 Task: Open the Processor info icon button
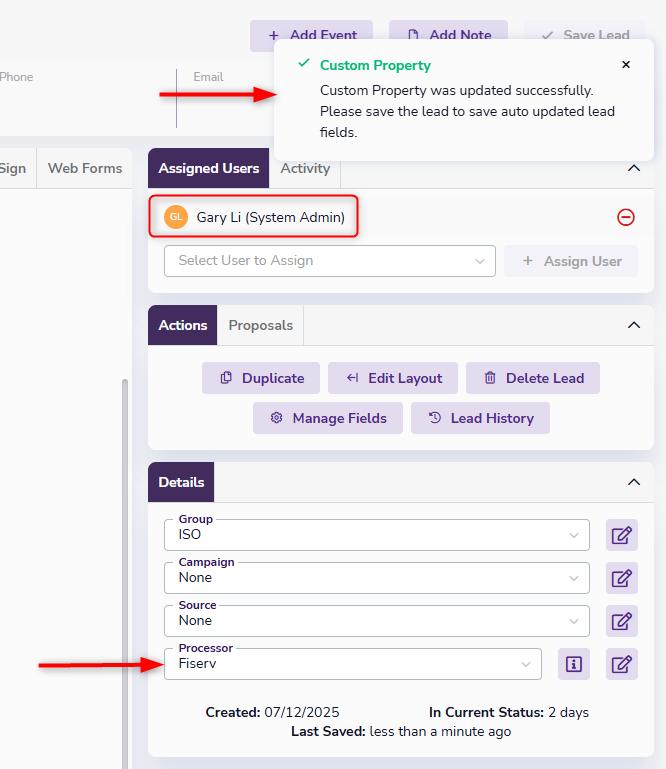coord(573,664)
